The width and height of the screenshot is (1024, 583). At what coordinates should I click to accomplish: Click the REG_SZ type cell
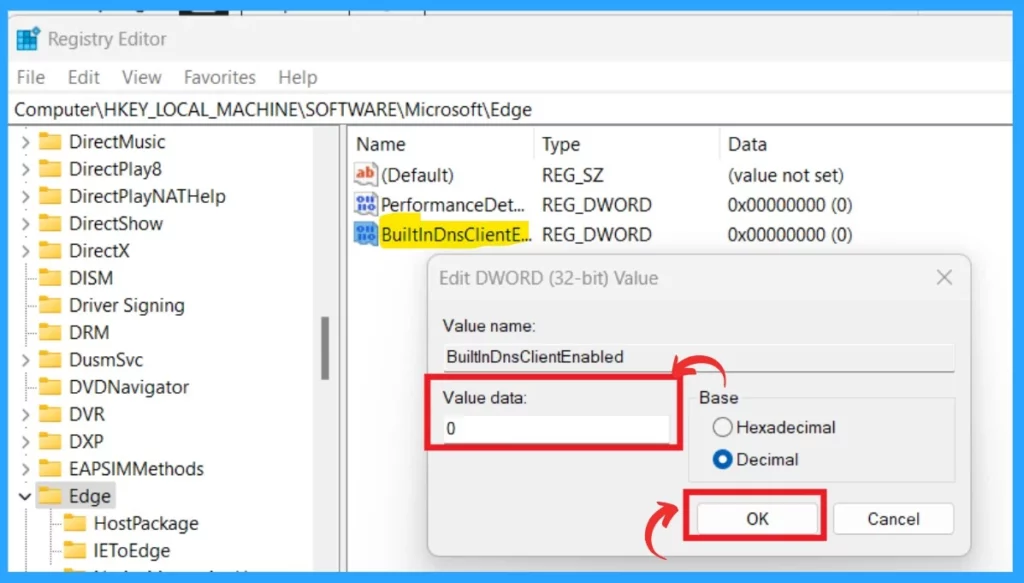point(572,175)
